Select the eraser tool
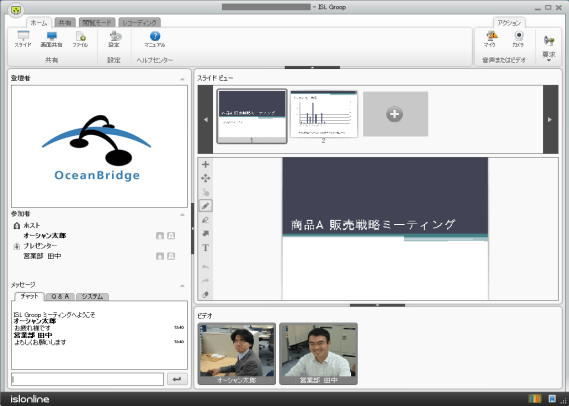The image size is (569, 406). [x=205, y=295]
